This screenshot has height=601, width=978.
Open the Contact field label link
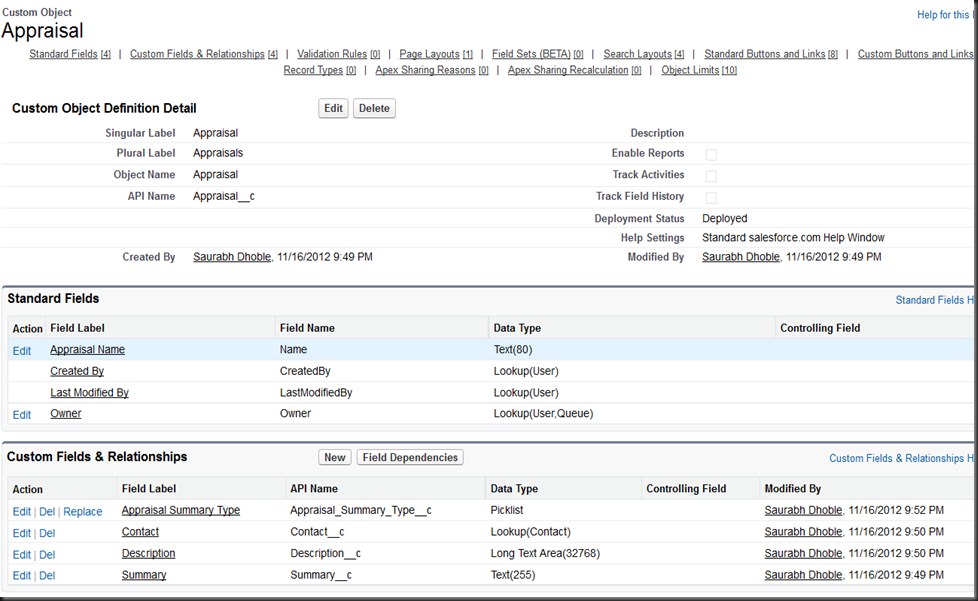(140, 532)
